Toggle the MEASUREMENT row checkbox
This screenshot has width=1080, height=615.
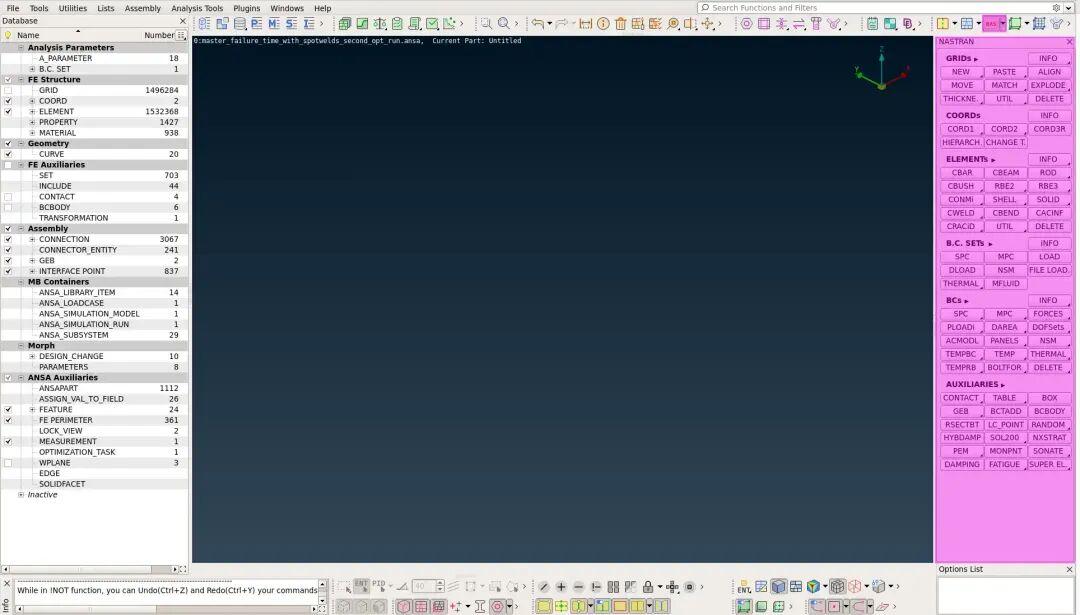tap(8, 441)
